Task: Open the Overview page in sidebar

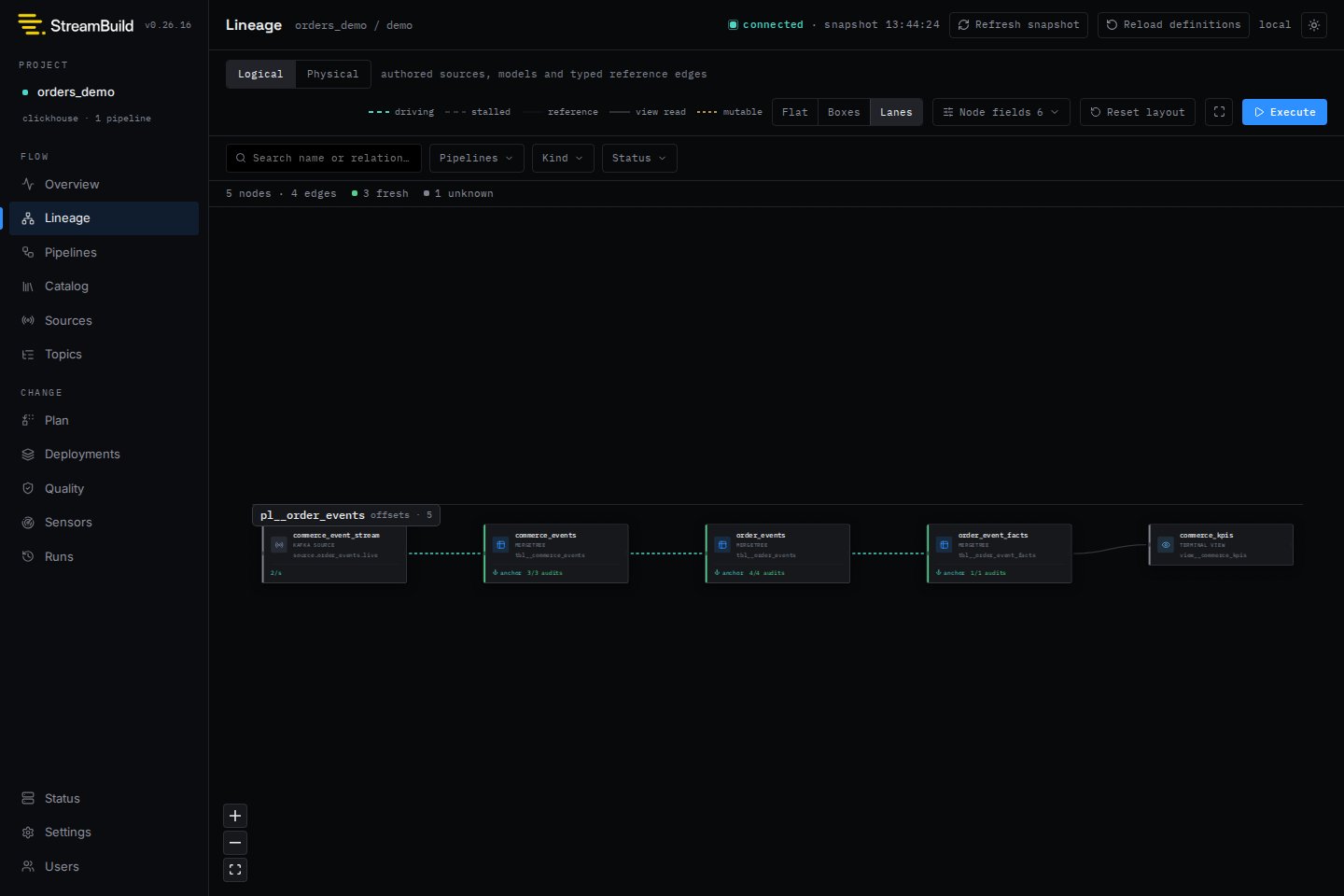Action: 104,184
